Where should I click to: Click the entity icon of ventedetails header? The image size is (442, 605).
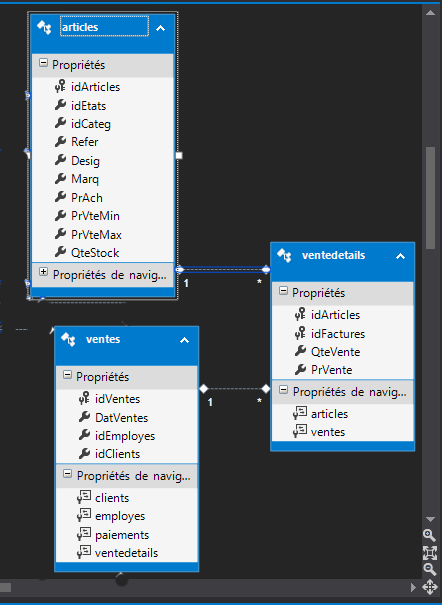click(x=285, y=255)
